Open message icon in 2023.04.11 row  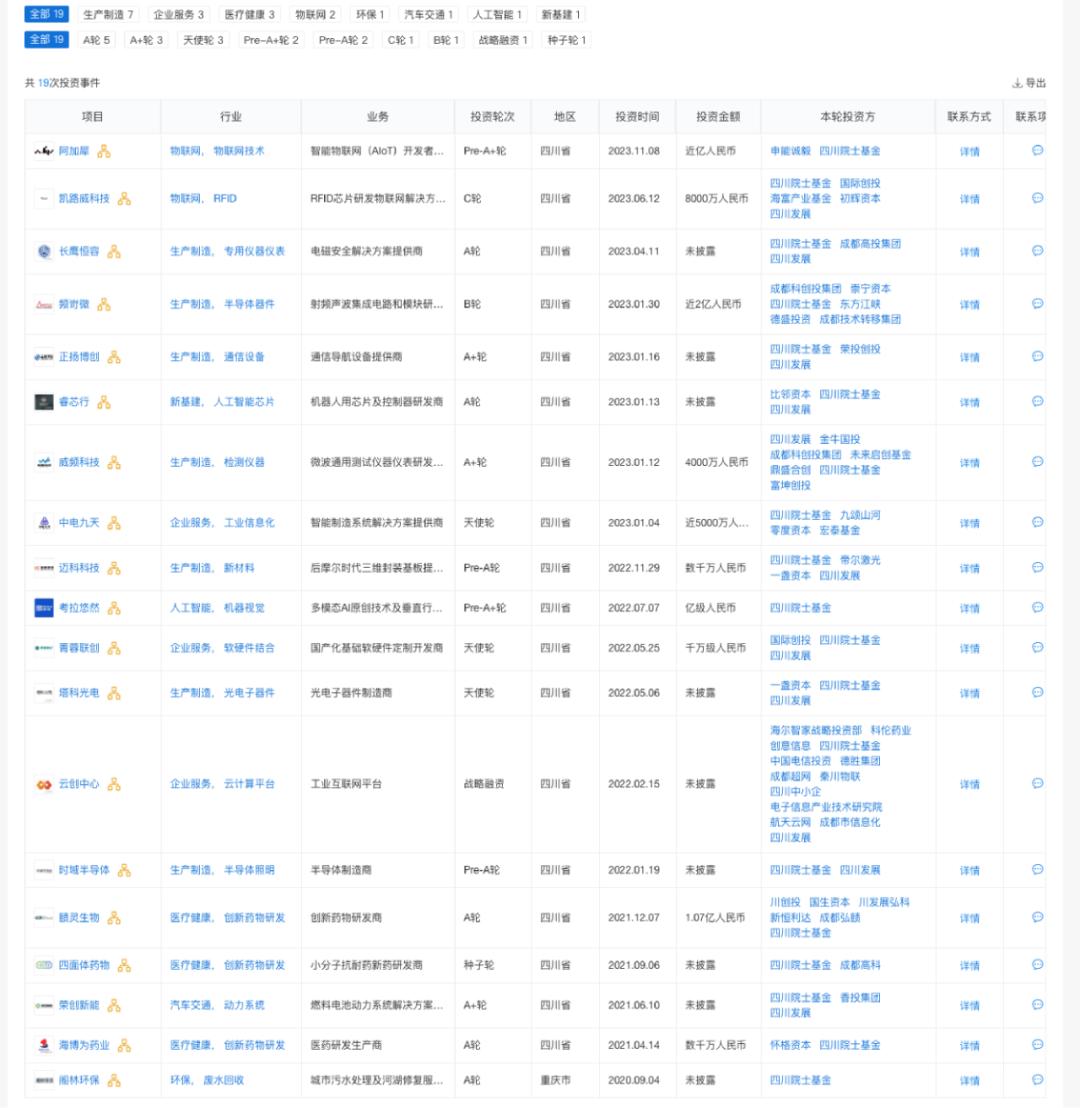coord(1038,251)
